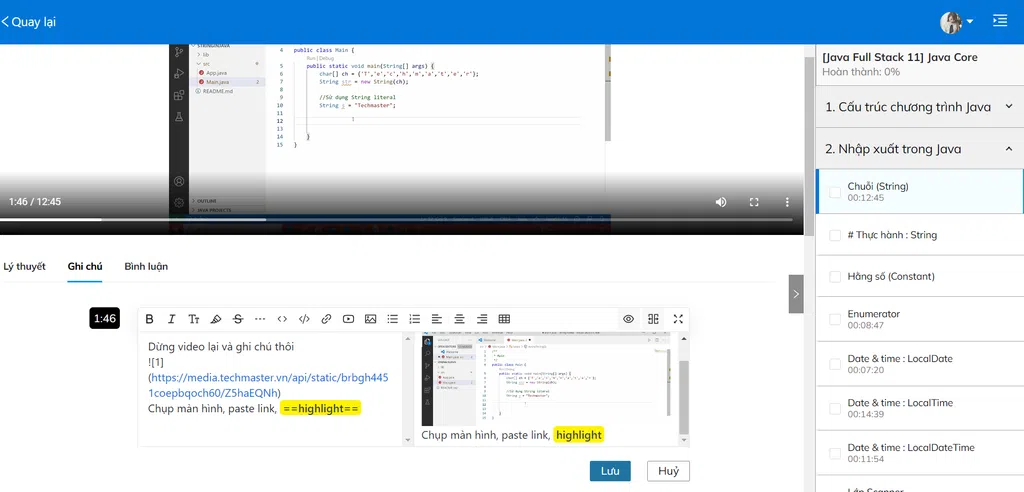This screenshot has width=1024, height=492.
Task: Open the Date & time : LocalDateTime lesson
Action: (911, 448)
